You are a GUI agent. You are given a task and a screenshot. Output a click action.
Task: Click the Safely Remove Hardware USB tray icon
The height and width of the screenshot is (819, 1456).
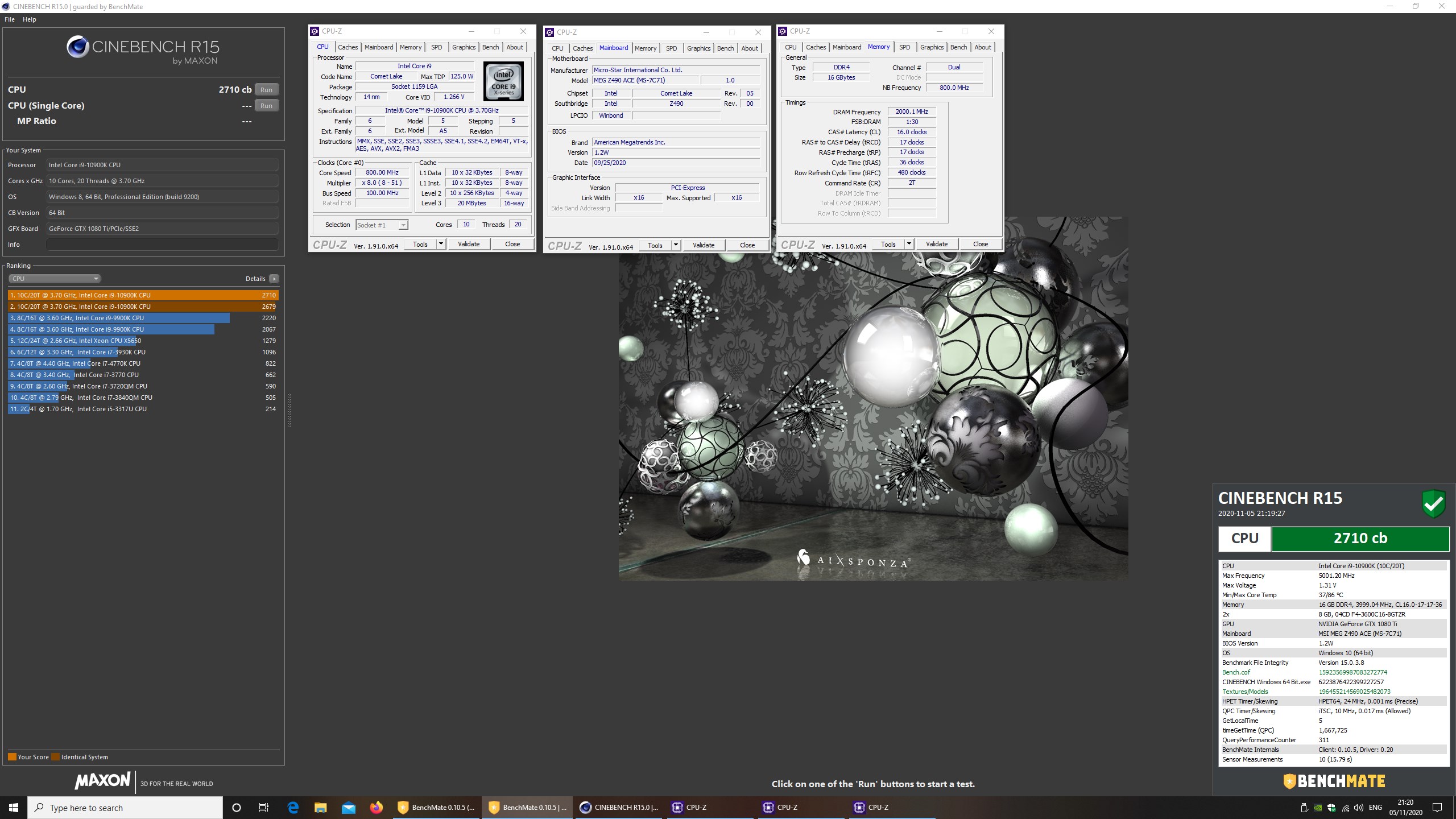(x=1304, y=808)
